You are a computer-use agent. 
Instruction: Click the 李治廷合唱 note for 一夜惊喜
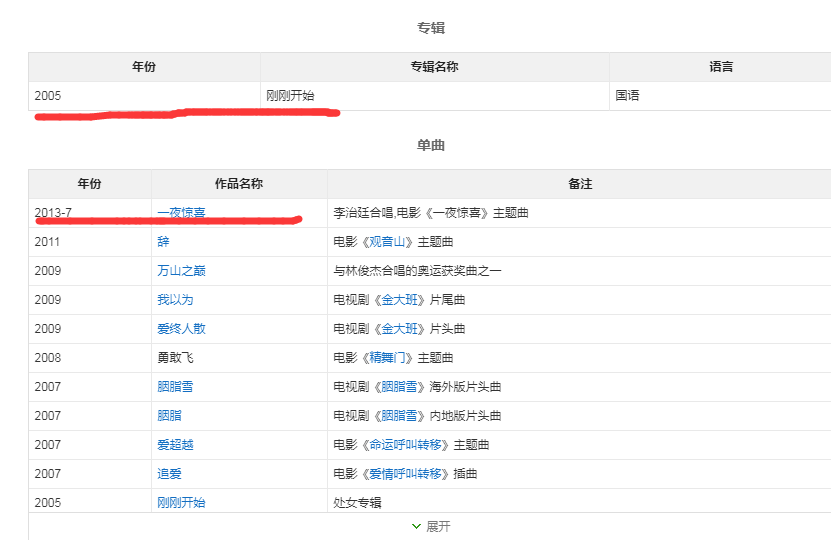(x=431, y=213)
